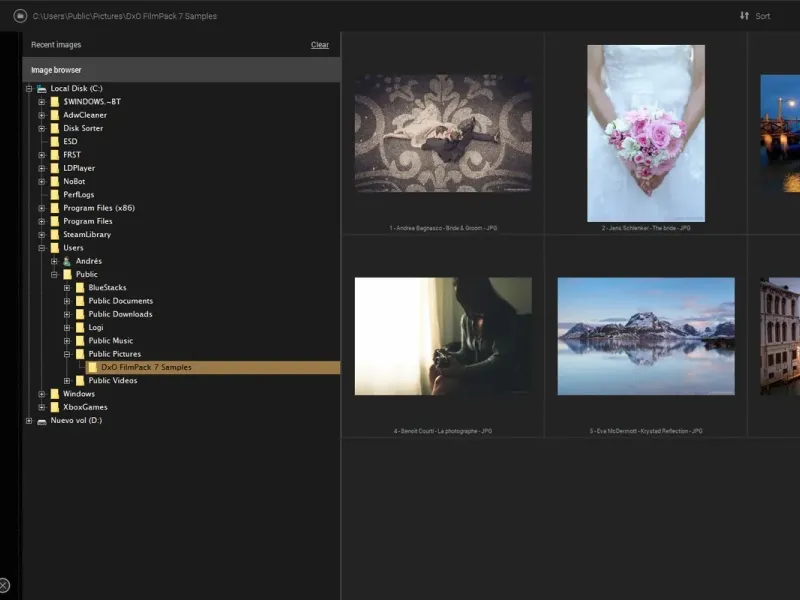The width and height of the screenshot is (800, 600).
Task: Select the DxO FilmPack 7 Samples folder
Action: tap(146, 367)
